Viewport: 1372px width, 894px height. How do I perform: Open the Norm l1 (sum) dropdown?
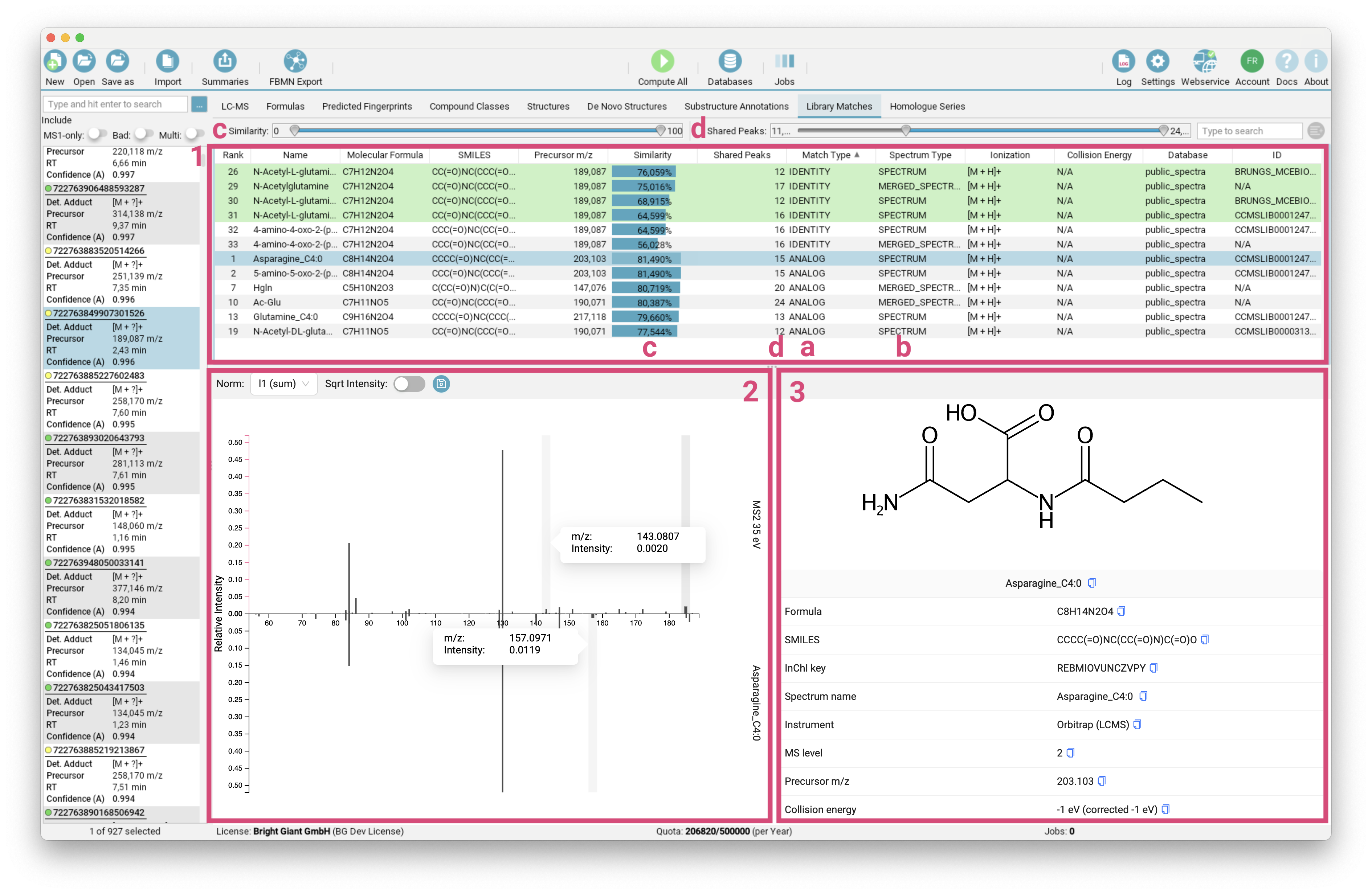(x=283, y=384)
